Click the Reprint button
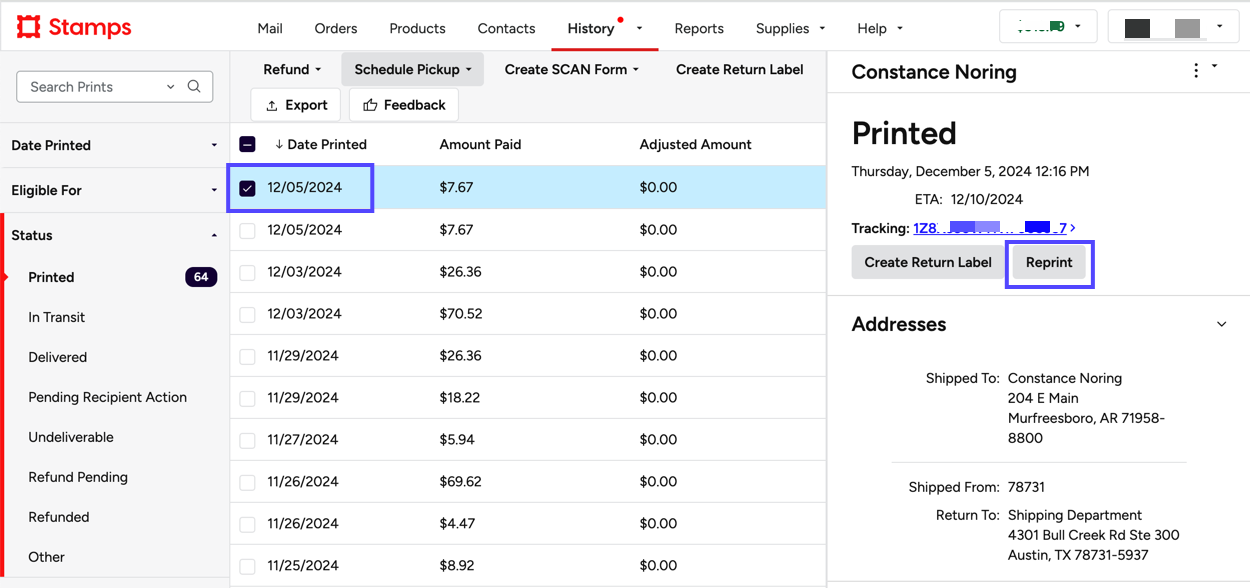The width and height of the screenshot is (1250, 588). [1049, 262]
